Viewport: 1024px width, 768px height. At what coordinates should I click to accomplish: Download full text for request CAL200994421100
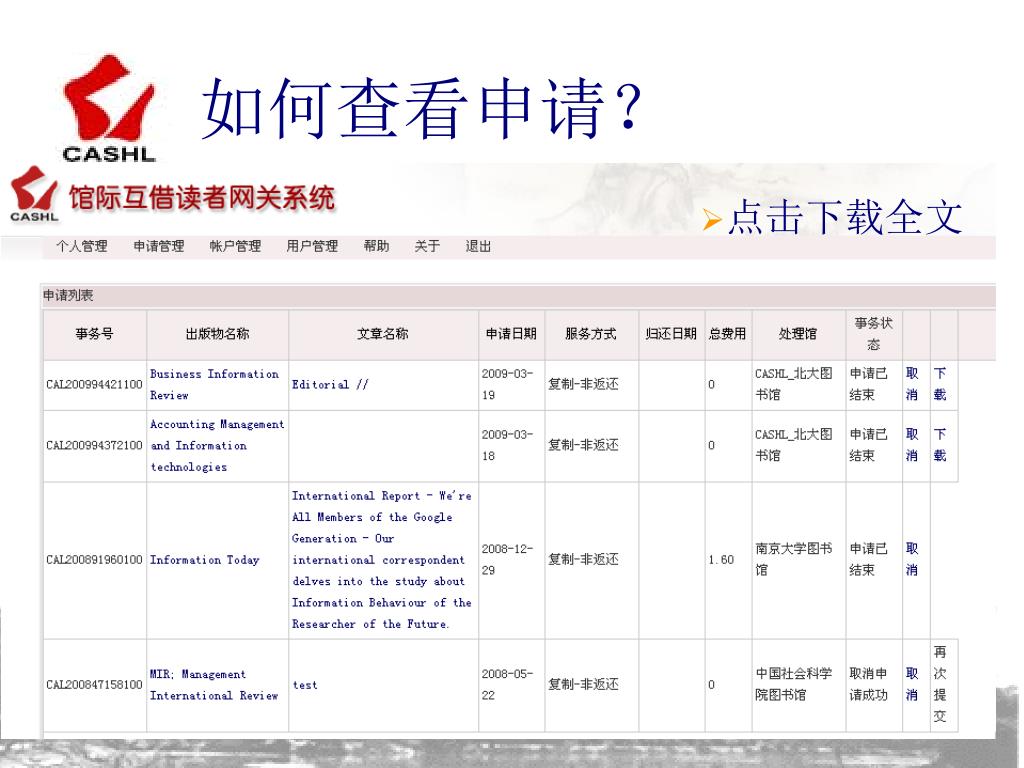click(x=940, y=384)
